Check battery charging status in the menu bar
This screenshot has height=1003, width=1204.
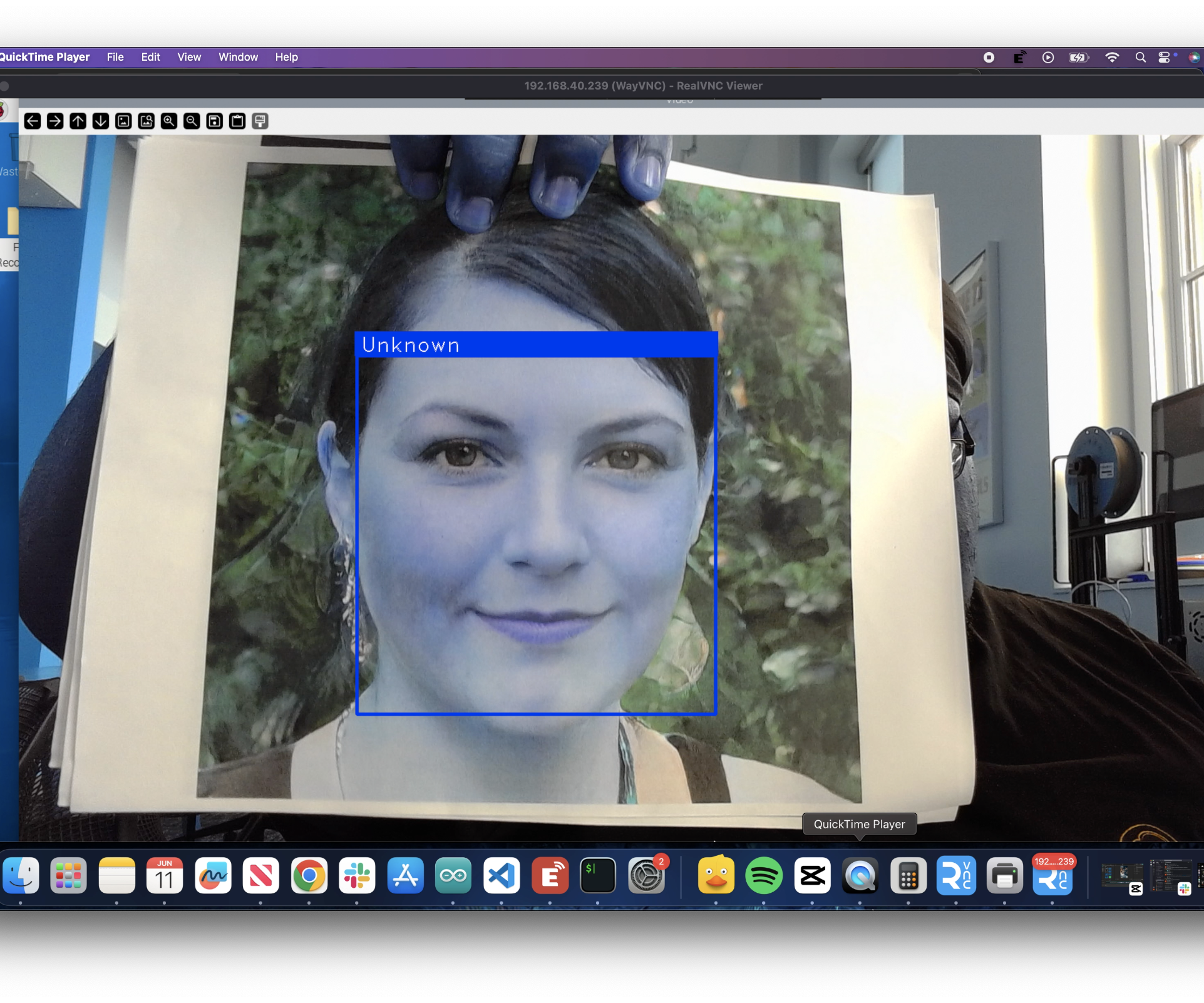1078,56
